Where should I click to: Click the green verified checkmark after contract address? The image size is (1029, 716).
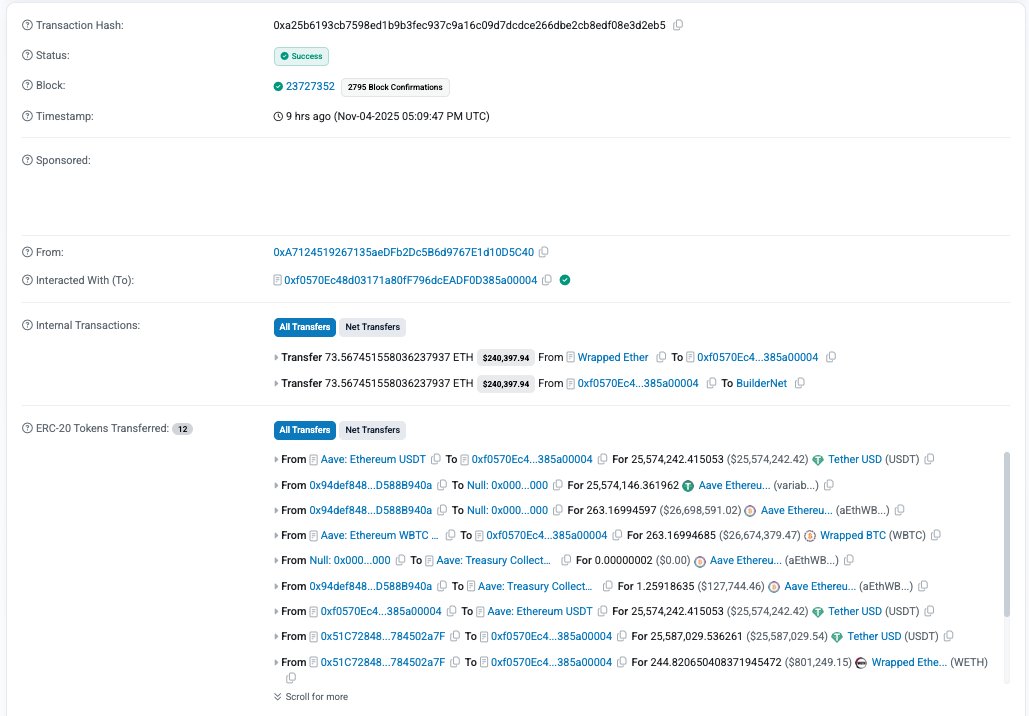point(564,280)
